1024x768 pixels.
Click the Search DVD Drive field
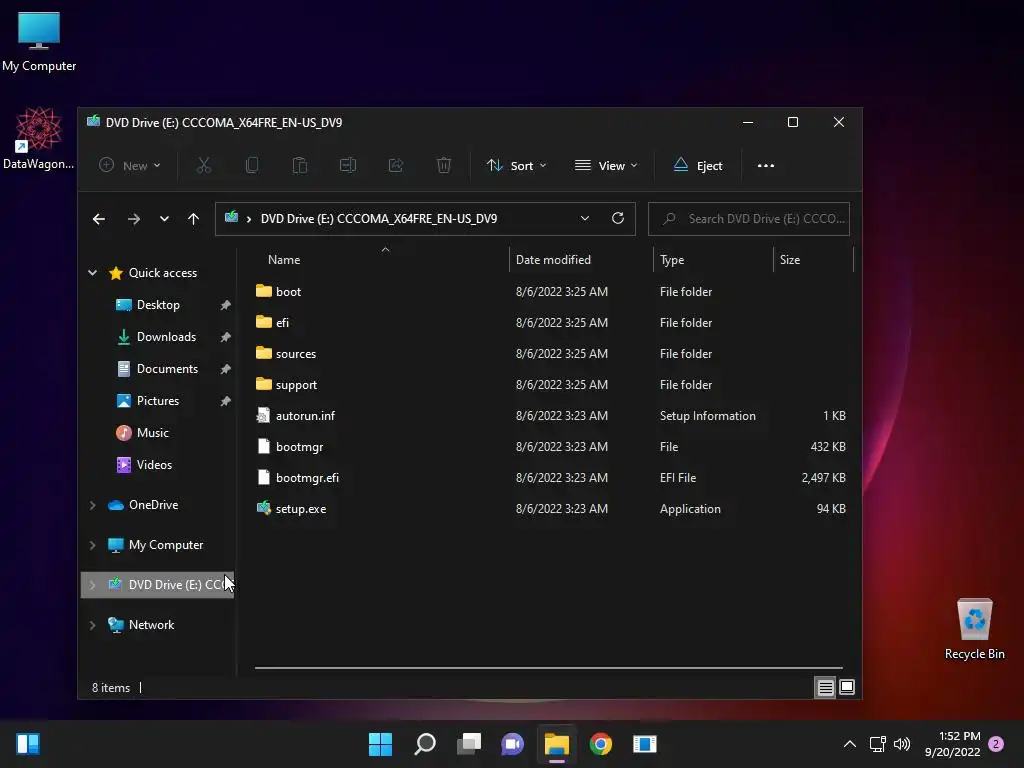[x=748, y=219]
